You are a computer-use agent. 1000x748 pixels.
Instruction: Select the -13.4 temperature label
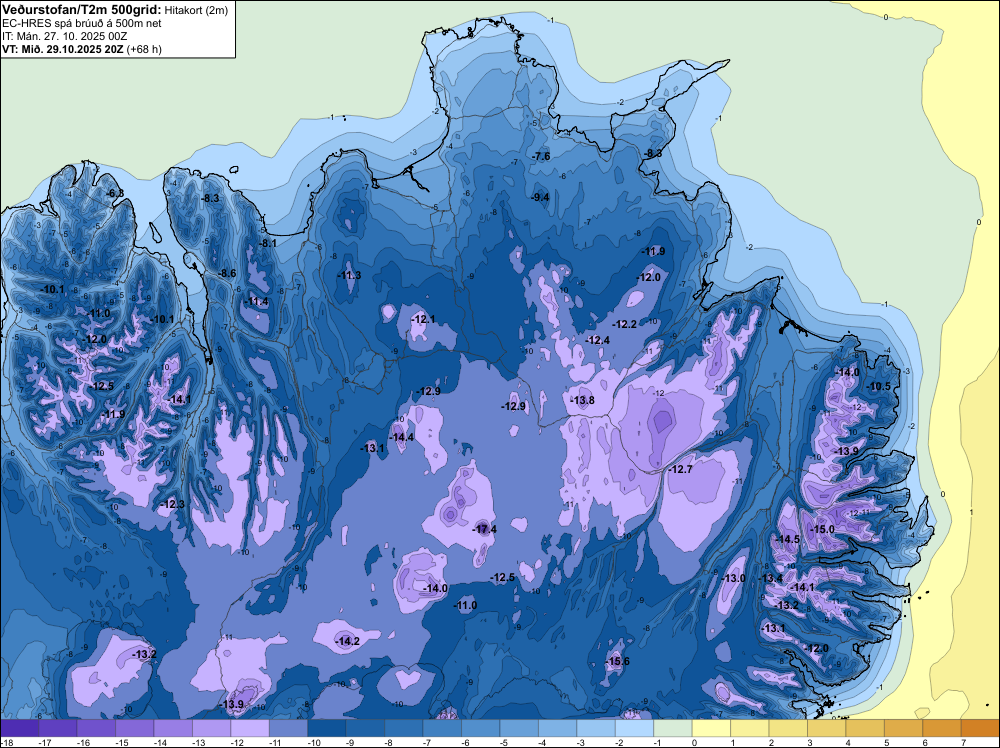click(x=770, y=578)
